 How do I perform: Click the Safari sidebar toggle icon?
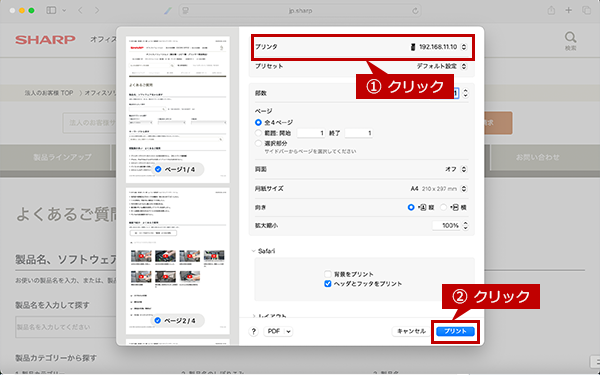[51, 11]
